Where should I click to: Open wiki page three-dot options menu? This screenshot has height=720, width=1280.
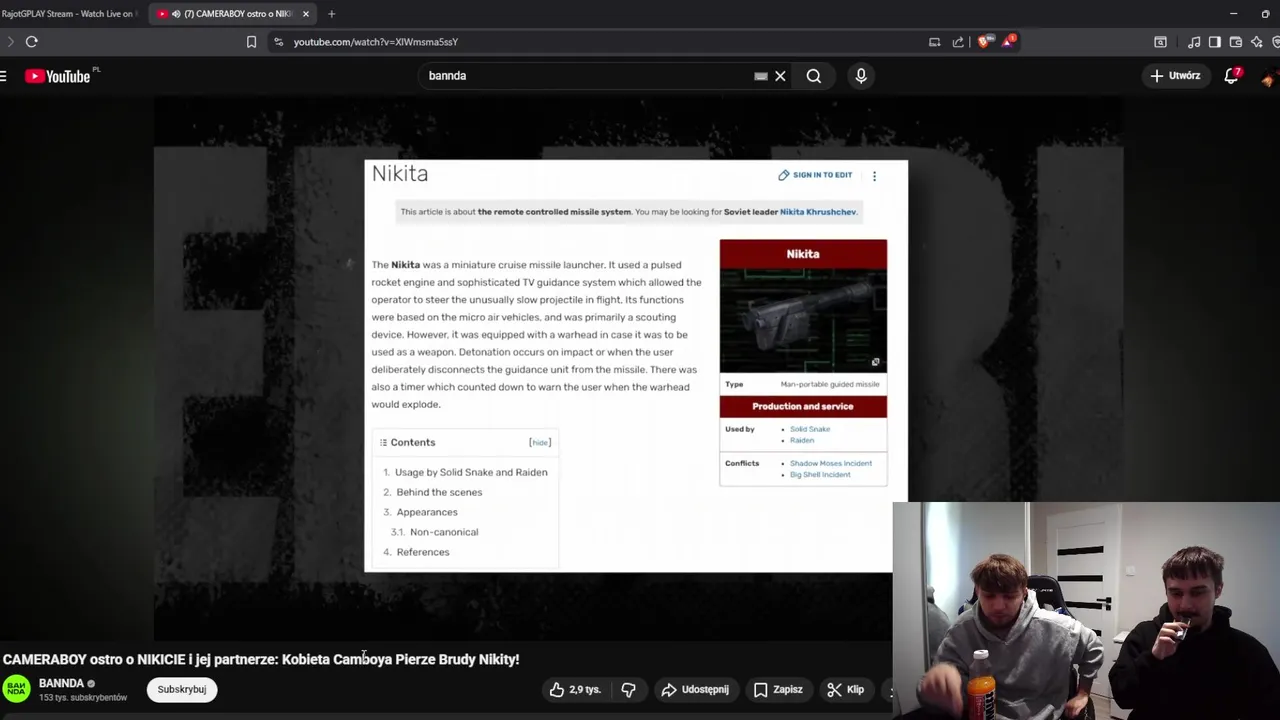tap(874, 176)
